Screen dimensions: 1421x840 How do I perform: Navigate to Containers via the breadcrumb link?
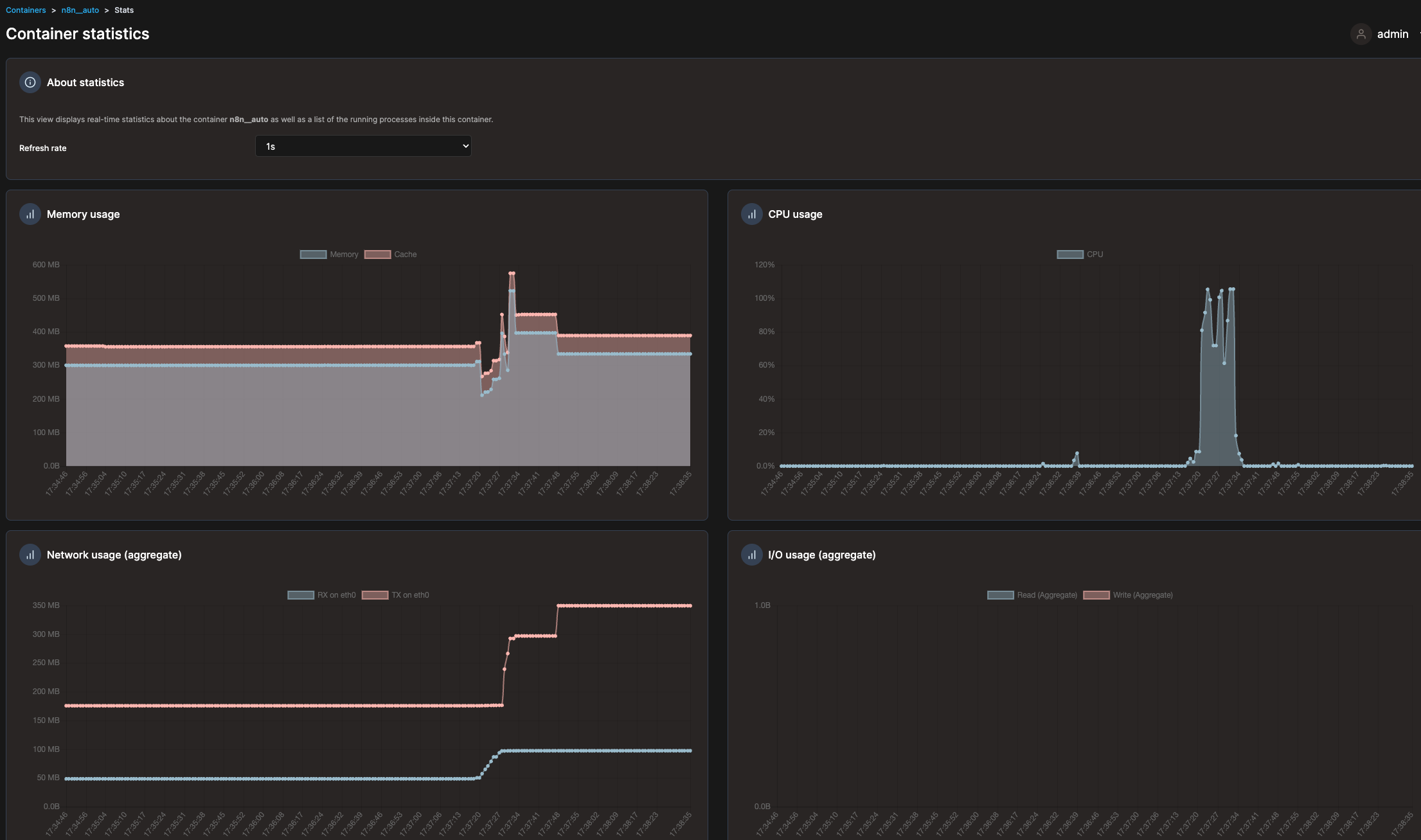(26, 10)
